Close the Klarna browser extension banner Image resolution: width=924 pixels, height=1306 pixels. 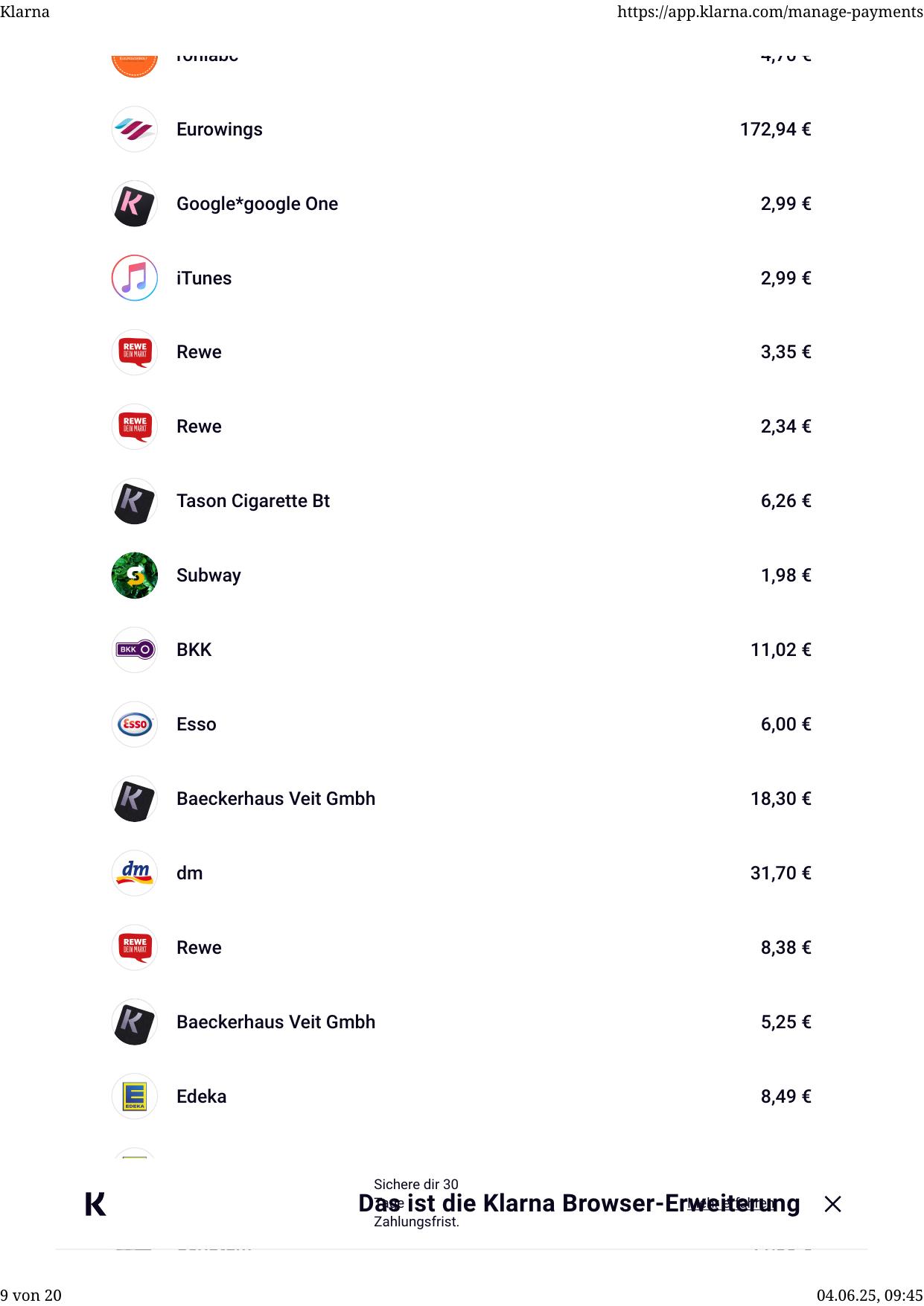pos(832,1204)
